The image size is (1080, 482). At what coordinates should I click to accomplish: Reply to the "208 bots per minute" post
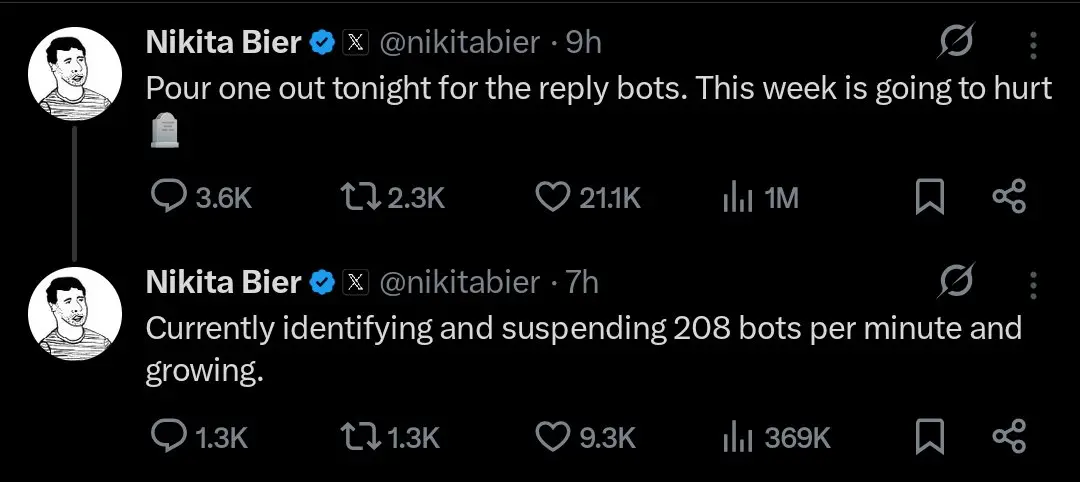point(164,436)
